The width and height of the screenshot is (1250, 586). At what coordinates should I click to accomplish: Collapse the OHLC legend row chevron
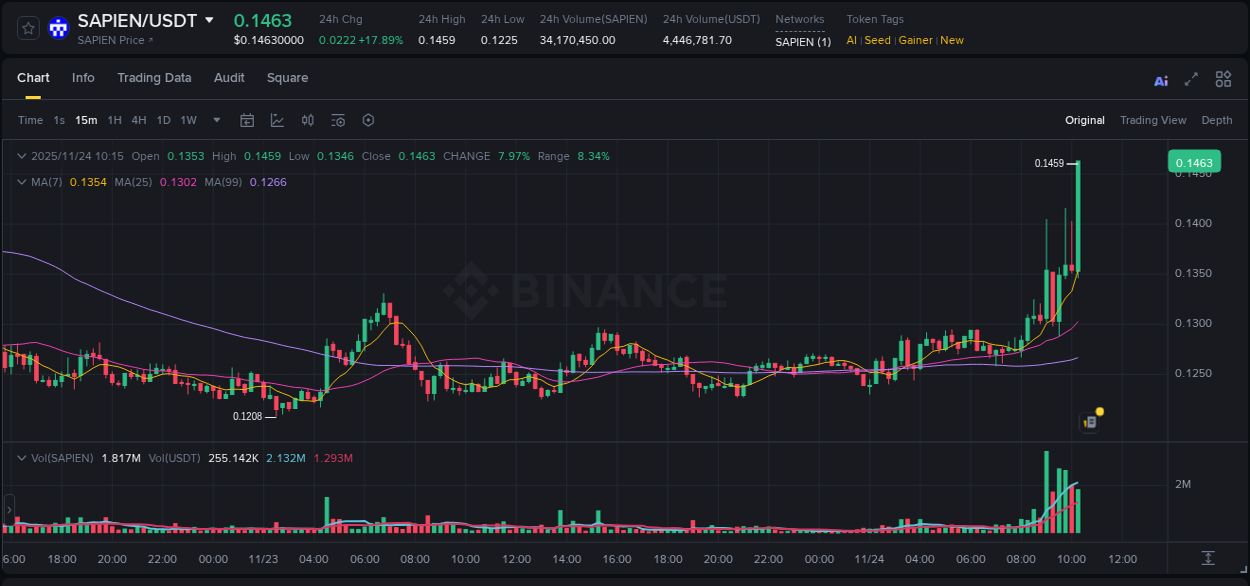pos(21,156)
